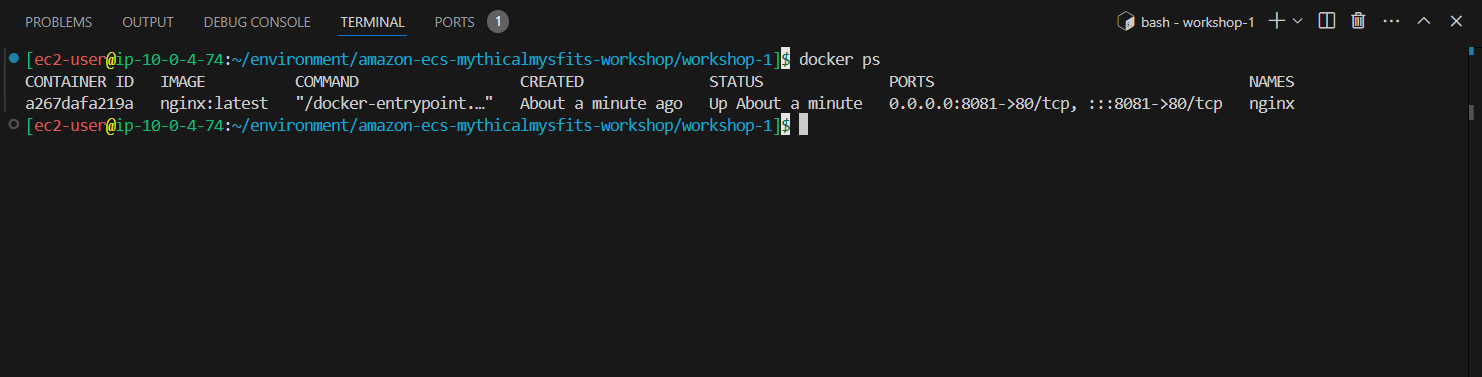The height and width of the screenshot is (377, 1482).
Task: Click the gray circle decoration on last prompt
Action: pyautogui.click(x=13, y=124)
